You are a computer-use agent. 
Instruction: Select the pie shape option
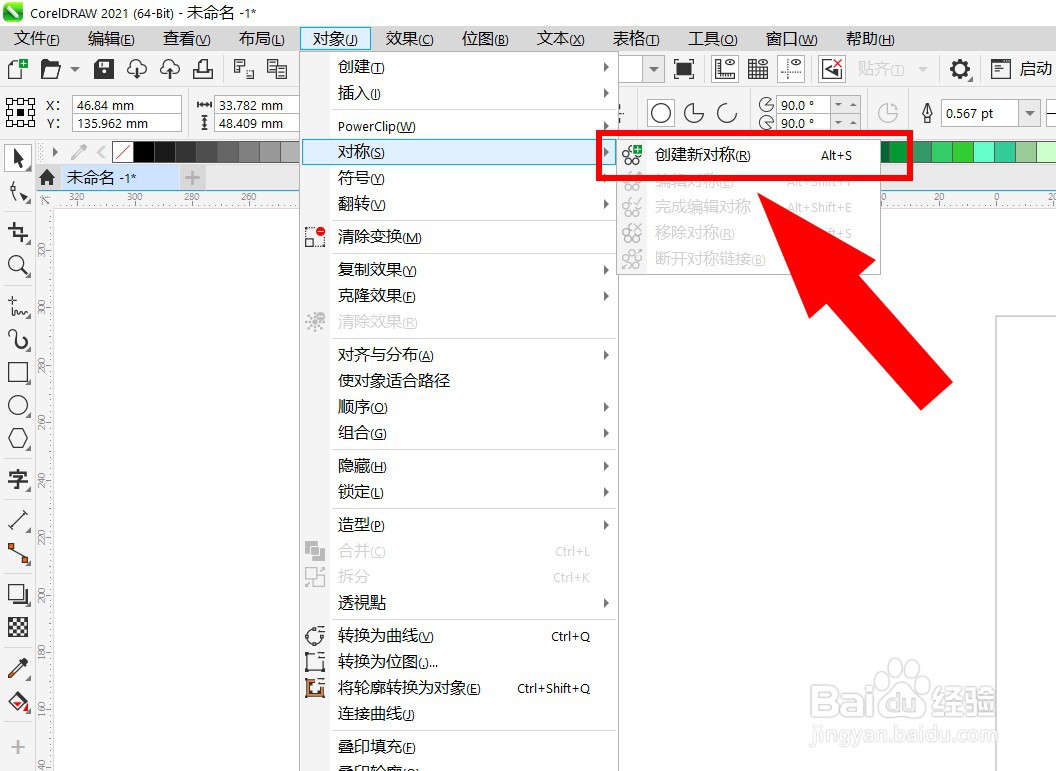click(x=694, y=113)
